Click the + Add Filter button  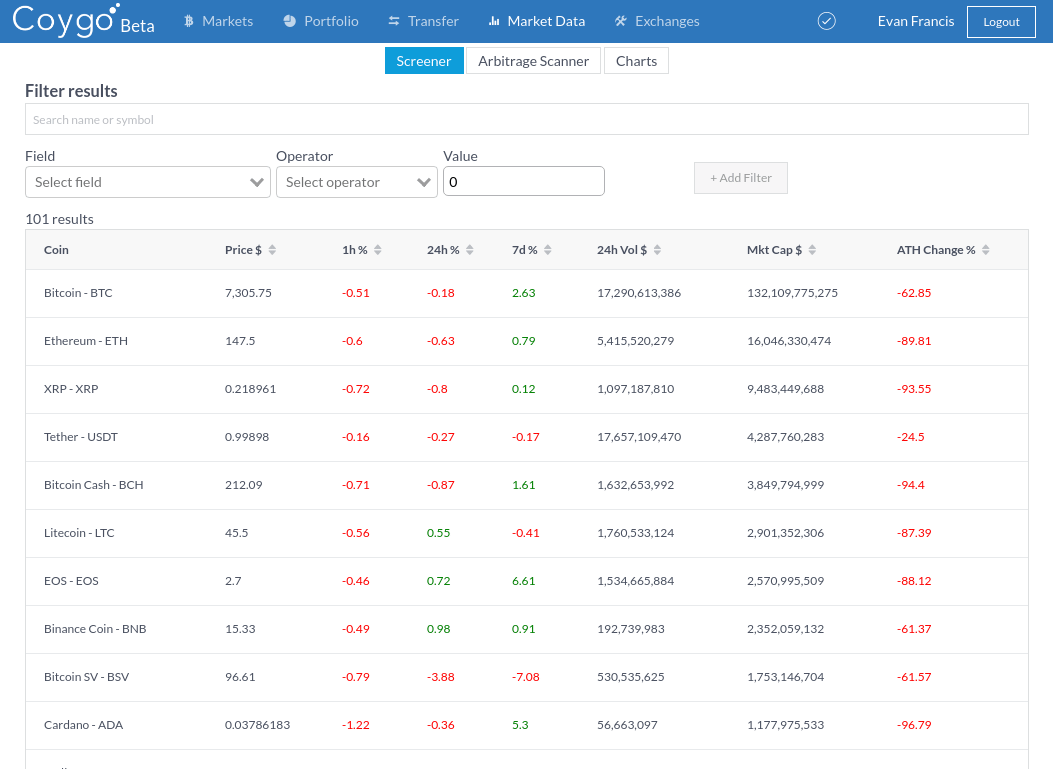[741, 178]
